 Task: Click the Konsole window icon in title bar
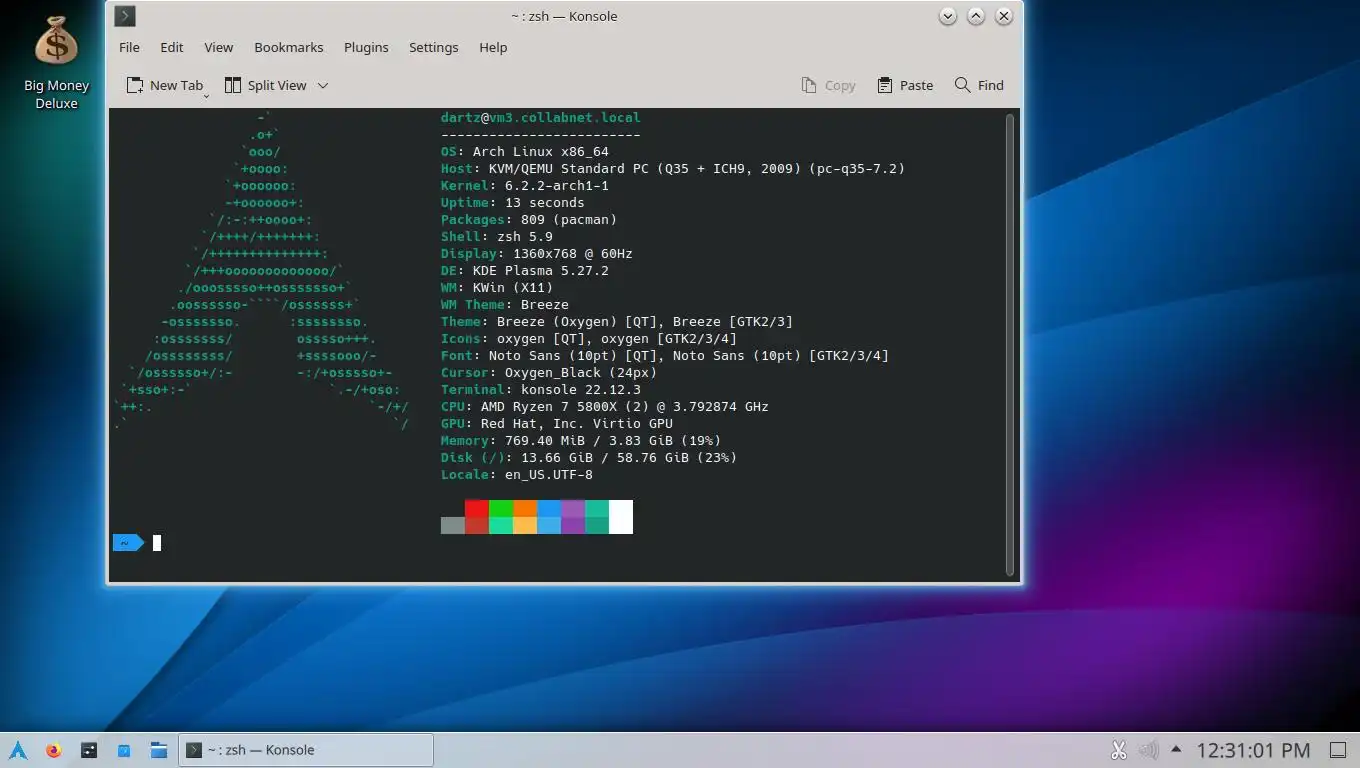point(125,16)
